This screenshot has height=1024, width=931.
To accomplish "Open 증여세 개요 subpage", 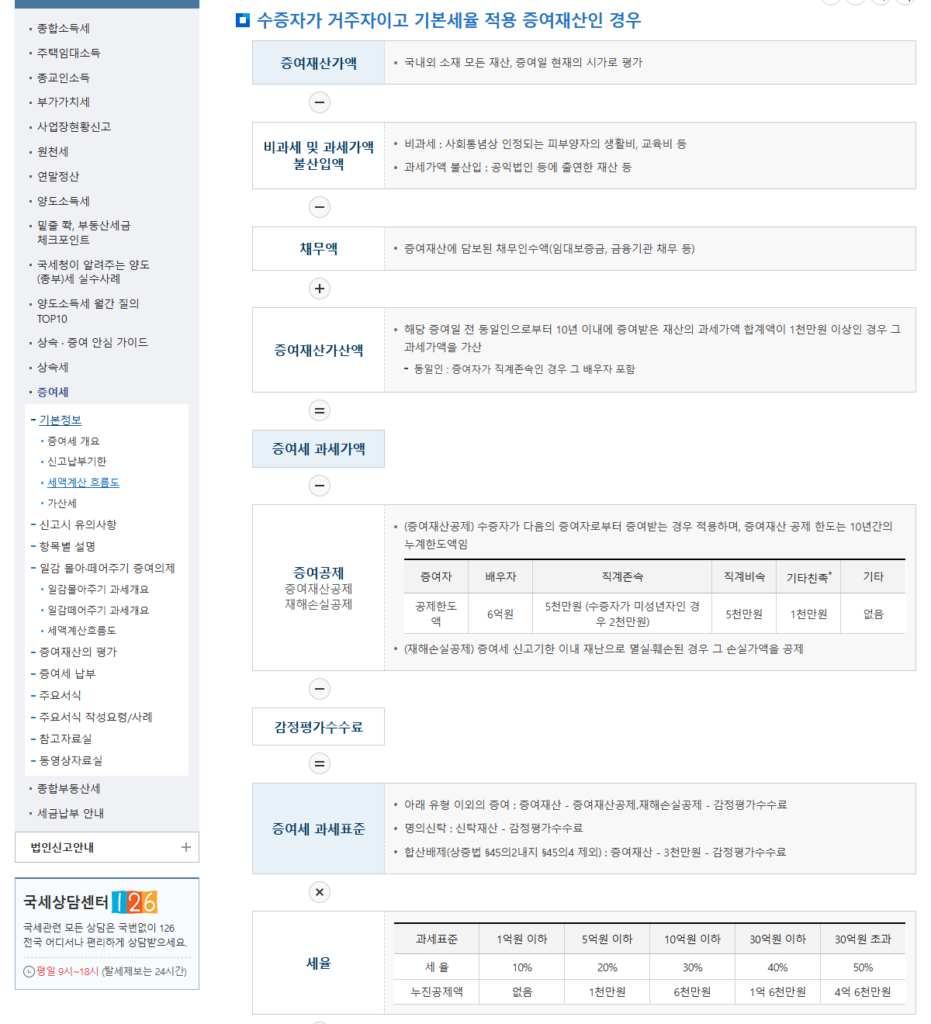I will pos(73,441).
